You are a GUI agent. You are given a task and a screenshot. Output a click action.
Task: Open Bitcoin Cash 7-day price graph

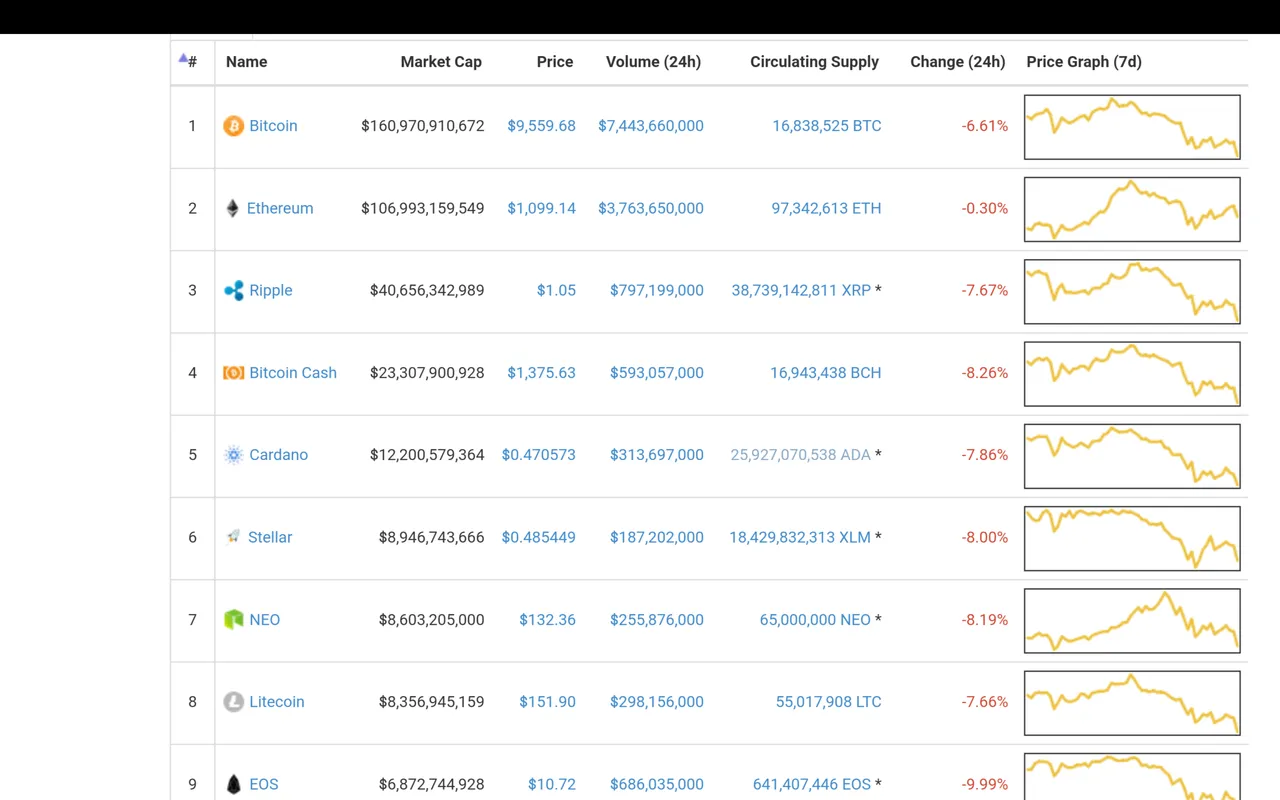point(1132,374)
